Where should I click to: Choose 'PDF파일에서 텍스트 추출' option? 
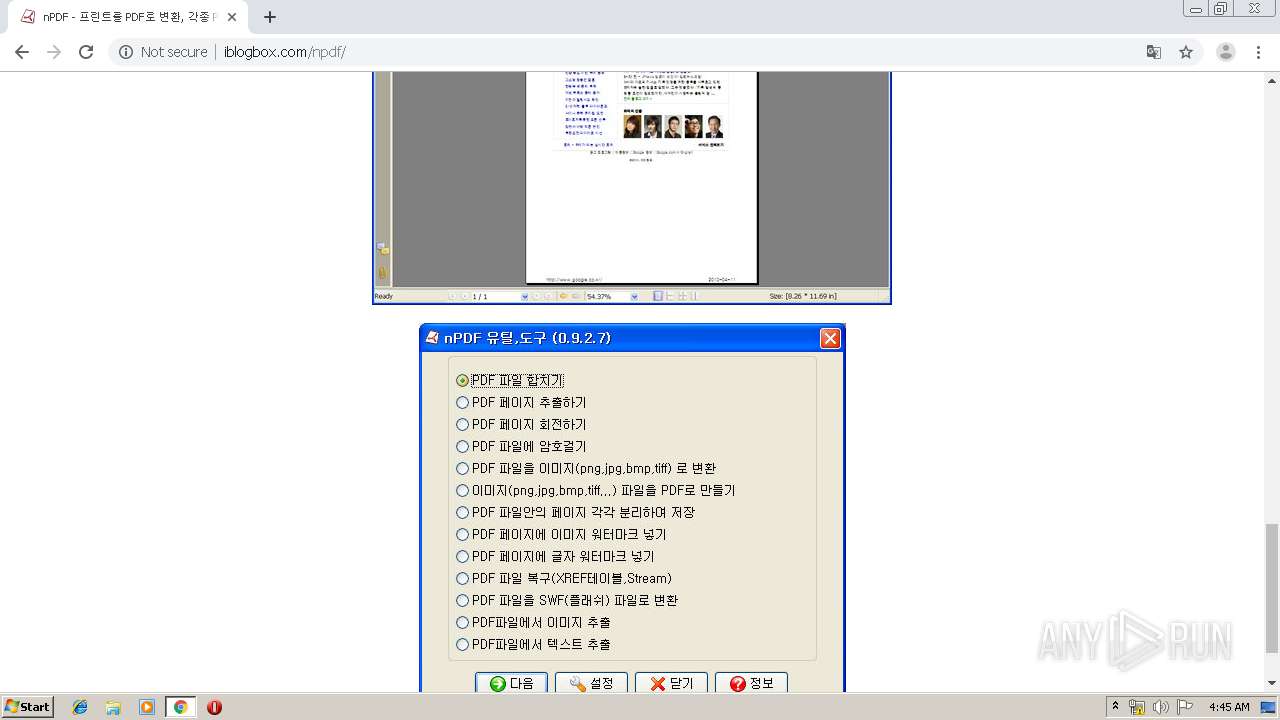(462, 645)
